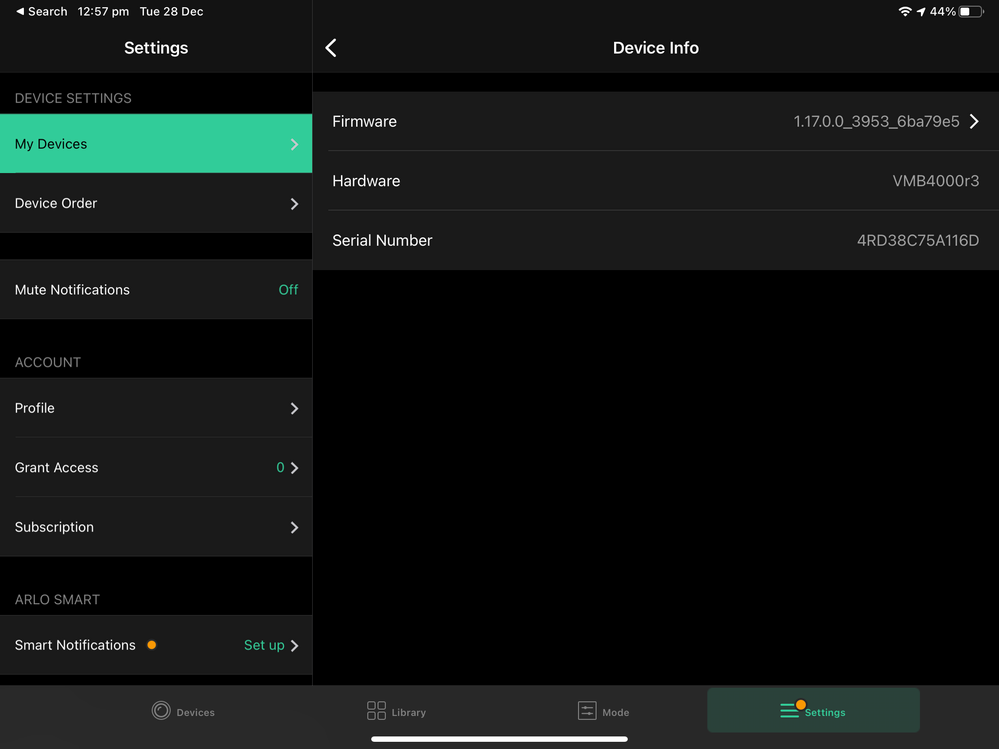Return to Search via the status bar back link
999x749 pixels.
42,11
